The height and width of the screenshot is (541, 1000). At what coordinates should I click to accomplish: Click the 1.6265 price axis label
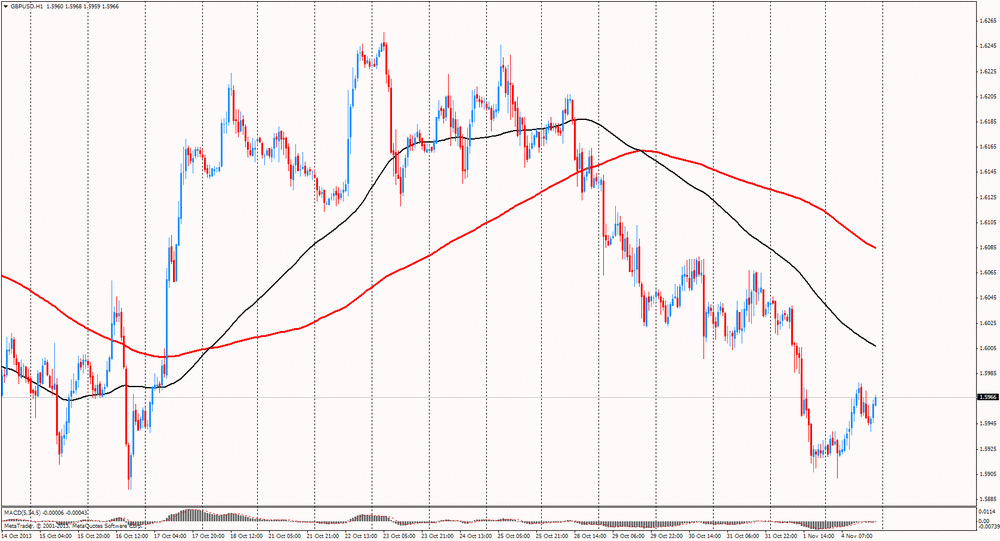pos(987,20)
